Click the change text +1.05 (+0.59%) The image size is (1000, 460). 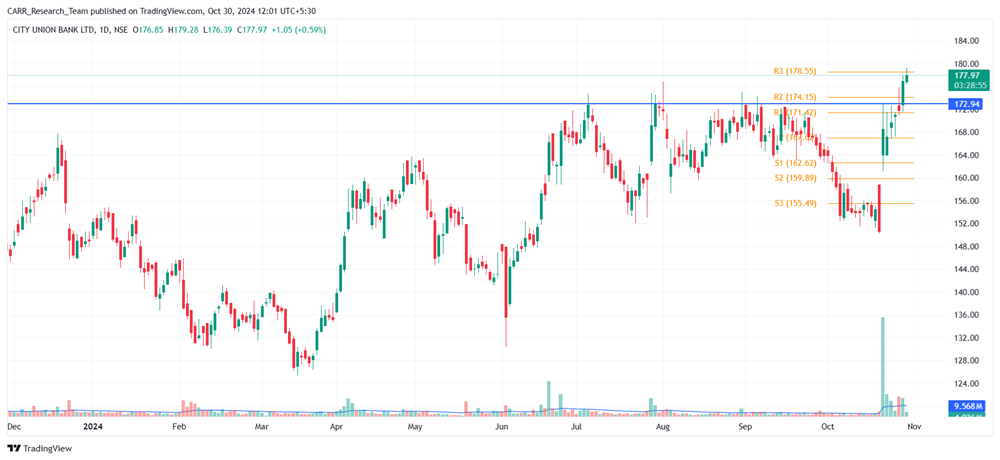coord(298,30)
